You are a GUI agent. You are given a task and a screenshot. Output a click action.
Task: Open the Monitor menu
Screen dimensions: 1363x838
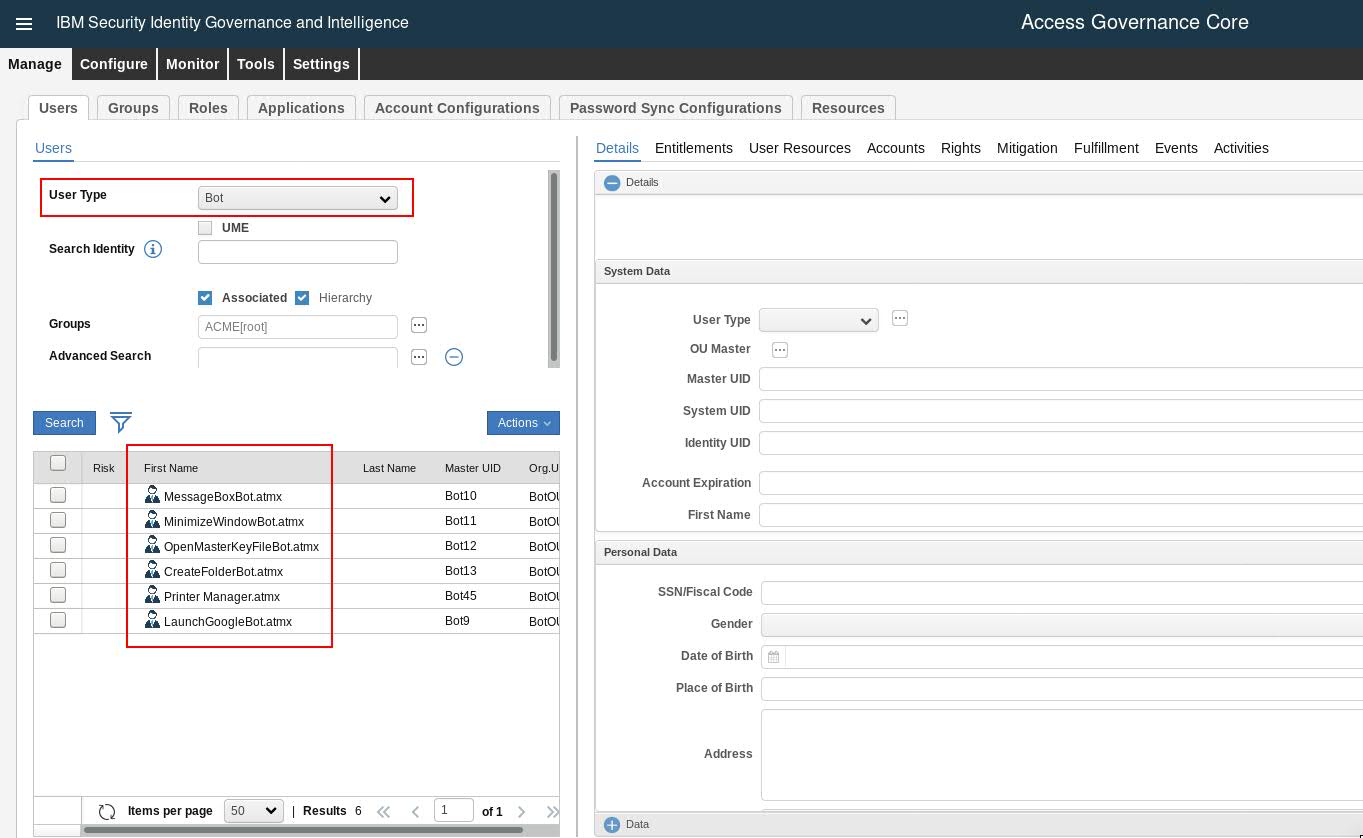192,64
